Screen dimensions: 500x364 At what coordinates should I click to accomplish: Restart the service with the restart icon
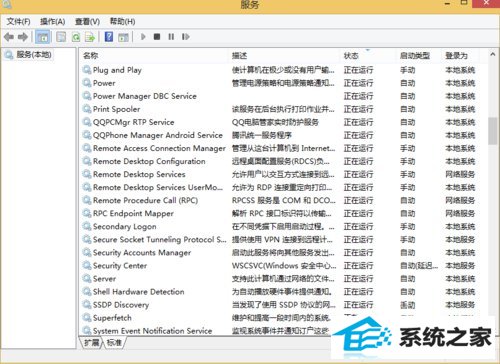click(186, 37)
